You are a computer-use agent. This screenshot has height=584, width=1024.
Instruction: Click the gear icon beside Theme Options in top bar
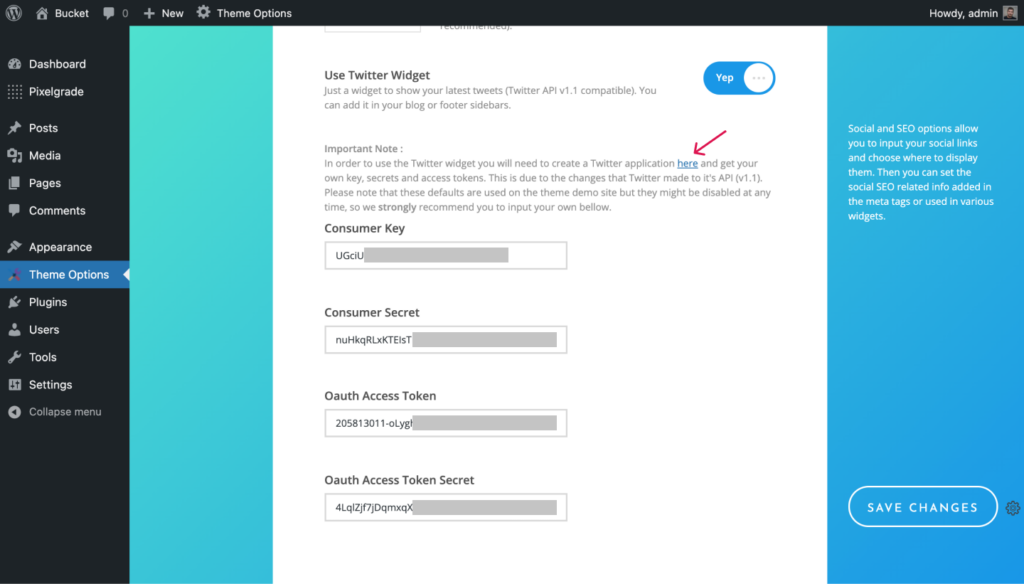[x=203, y=12]
